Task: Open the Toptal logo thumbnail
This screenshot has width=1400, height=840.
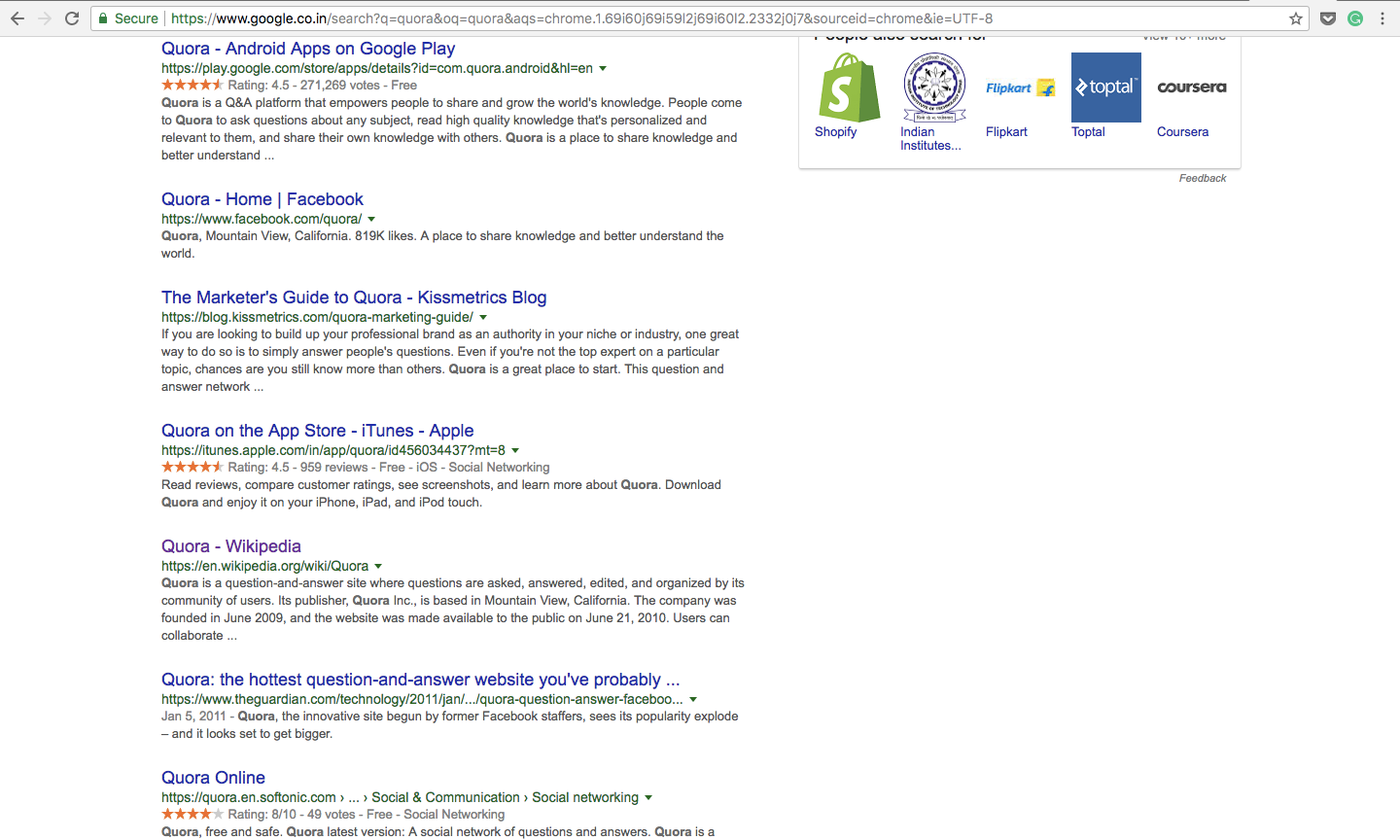Action: point(1106,87)
